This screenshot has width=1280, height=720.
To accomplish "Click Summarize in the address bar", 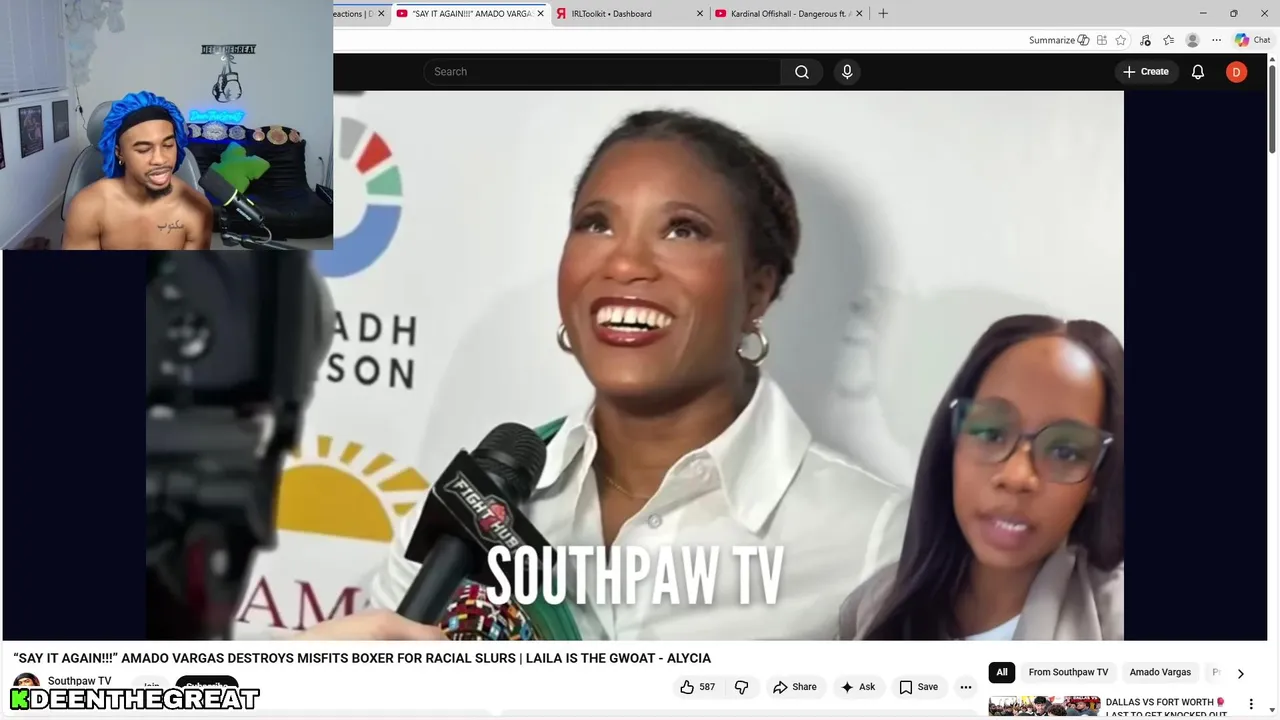I will [1058, 40].
